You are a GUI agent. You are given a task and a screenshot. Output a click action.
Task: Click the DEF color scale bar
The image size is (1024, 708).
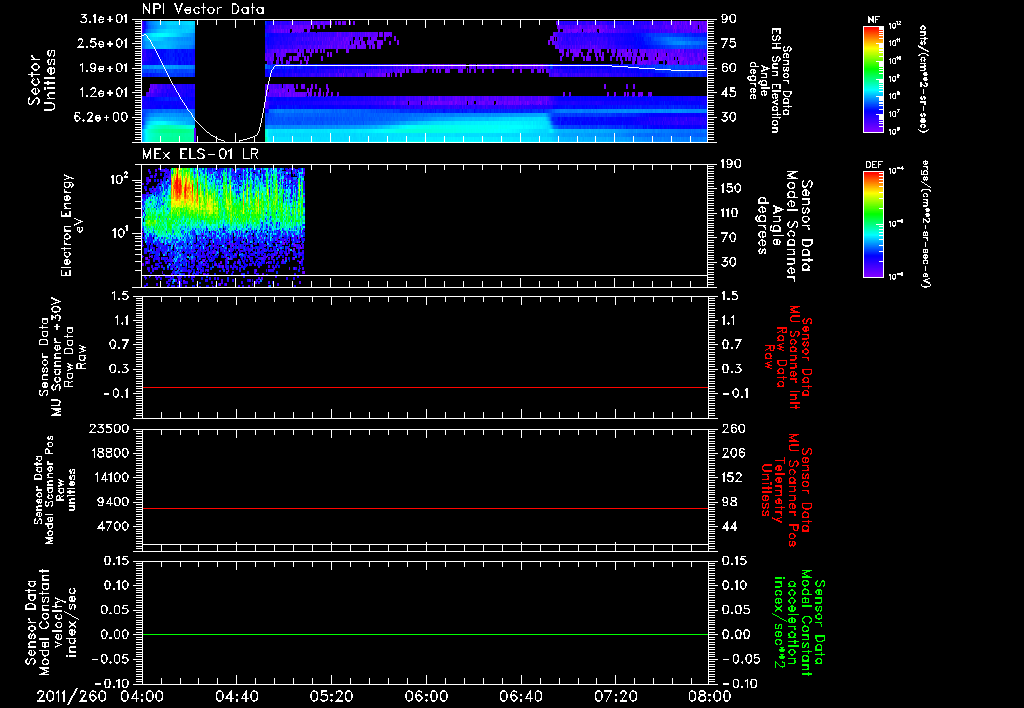pos(874,223)
